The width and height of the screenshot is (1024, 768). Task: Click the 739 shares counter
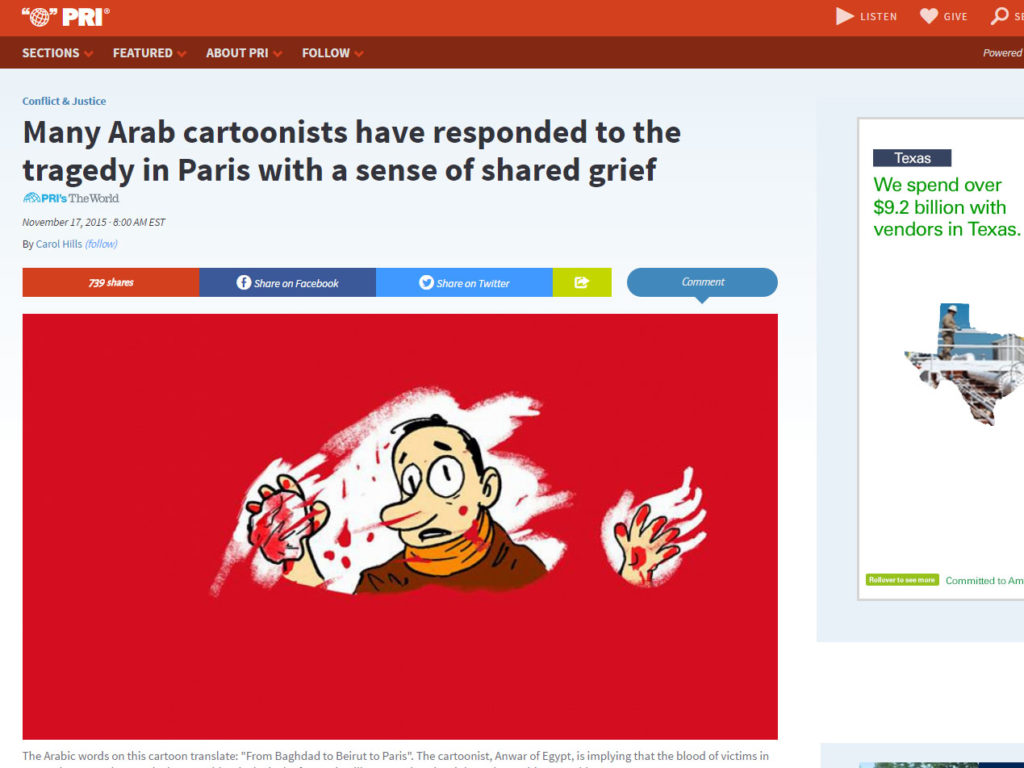(111, 282)
